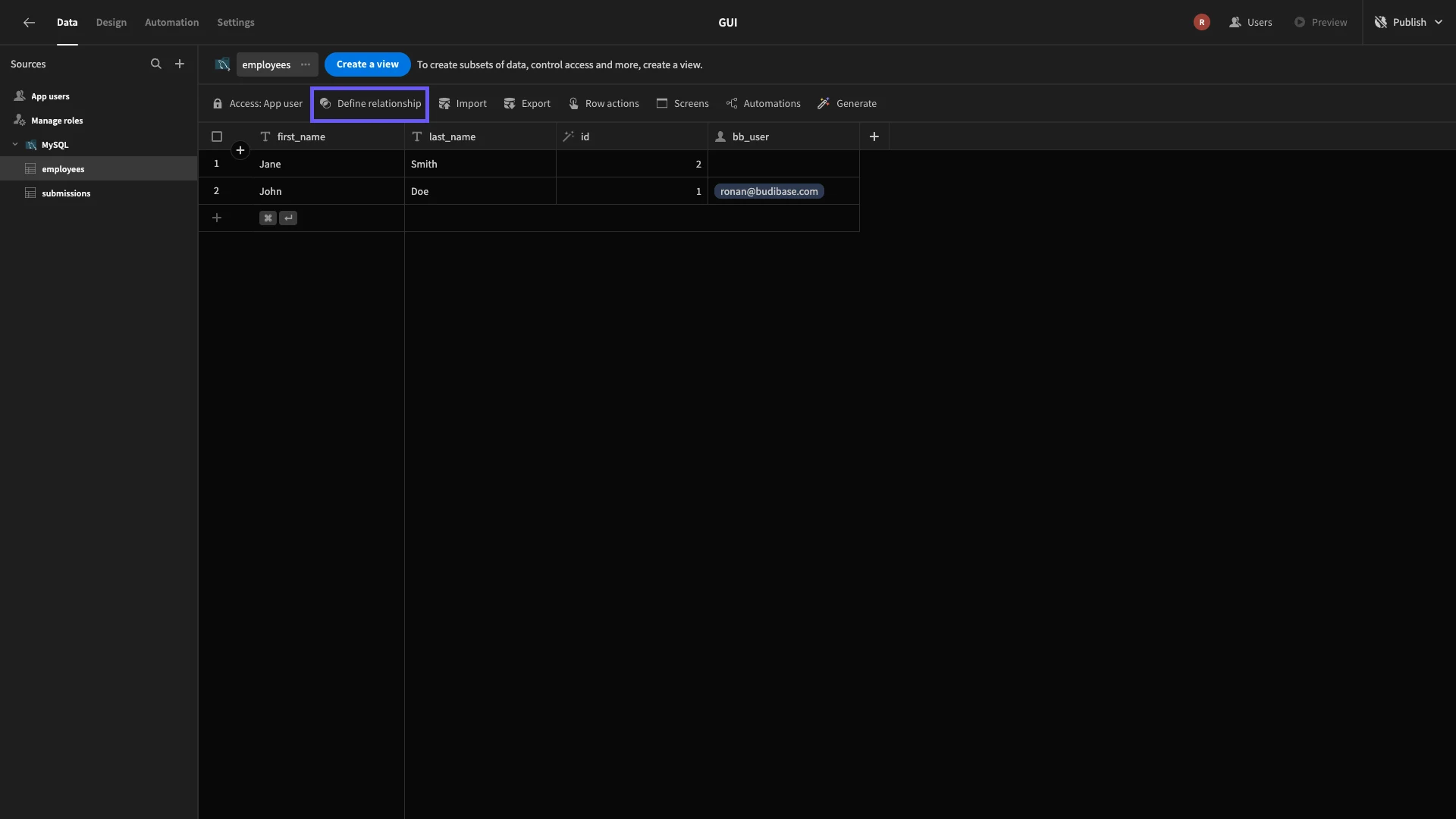
Task: Search sources with the magnifier icon
Action: click(156, 64)
